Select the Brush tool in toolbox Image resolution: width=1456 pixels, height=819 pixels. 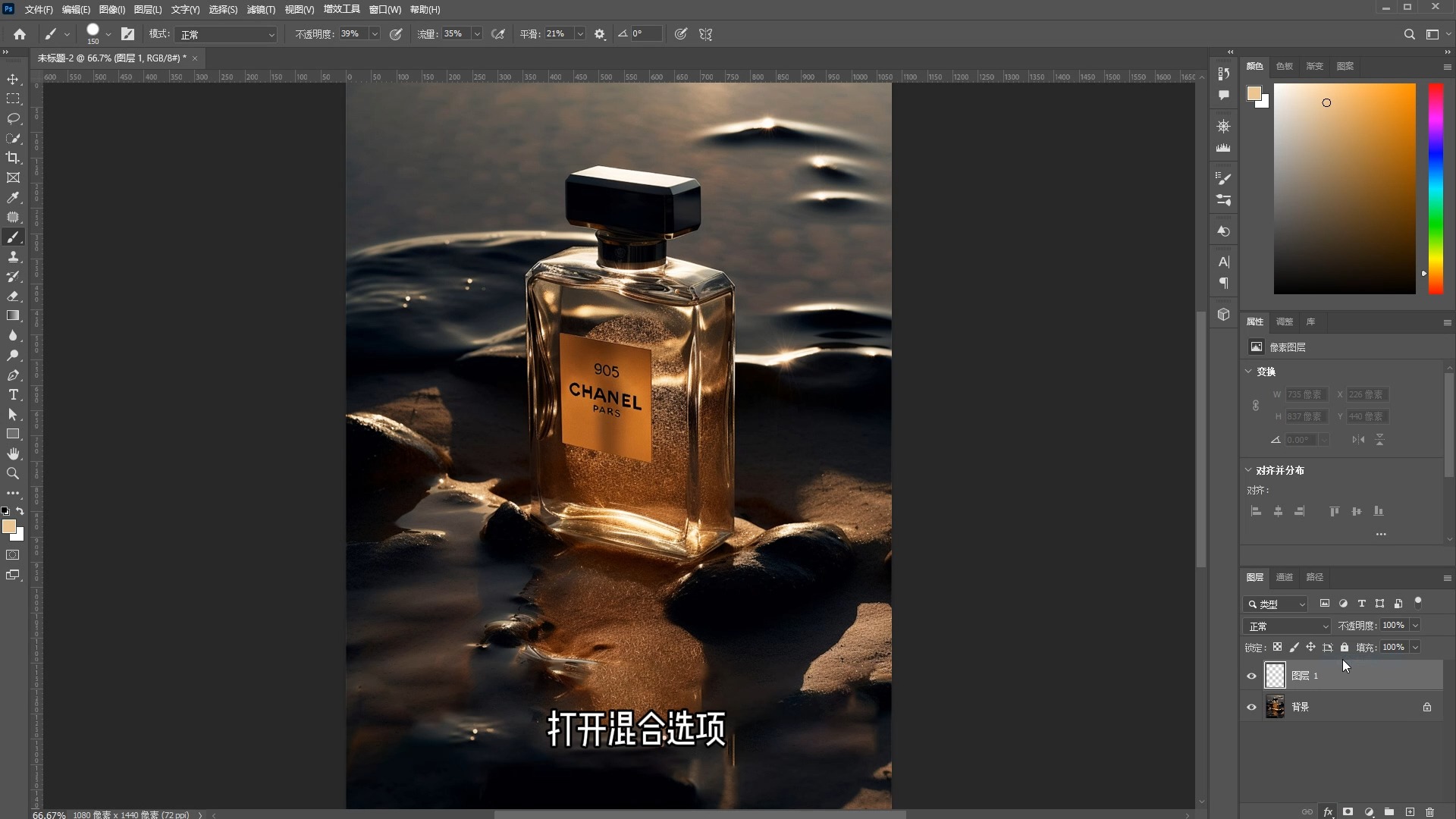(x=13, y=237)
